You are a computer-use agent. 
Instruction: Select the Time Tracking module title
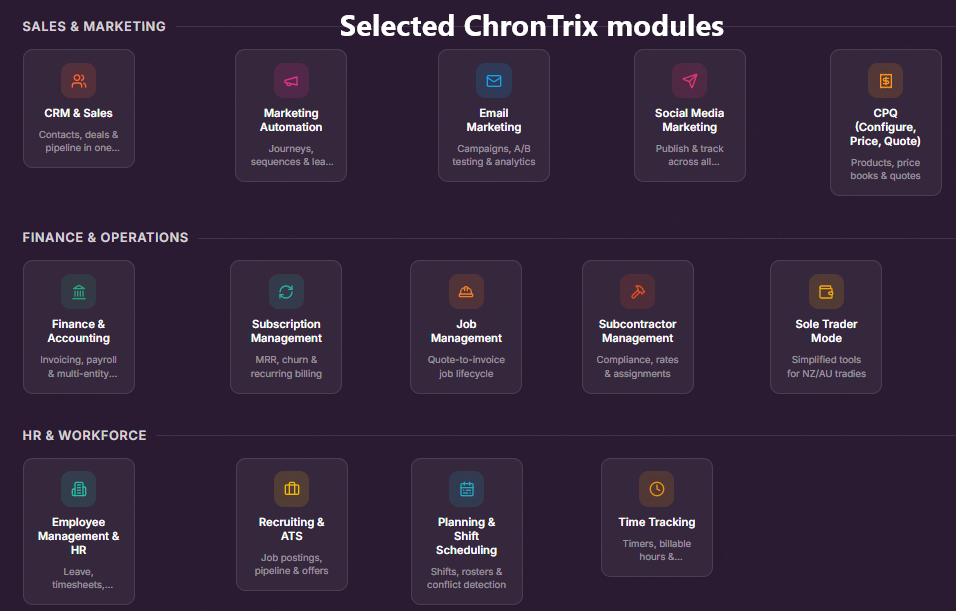(x=657, y=522)
